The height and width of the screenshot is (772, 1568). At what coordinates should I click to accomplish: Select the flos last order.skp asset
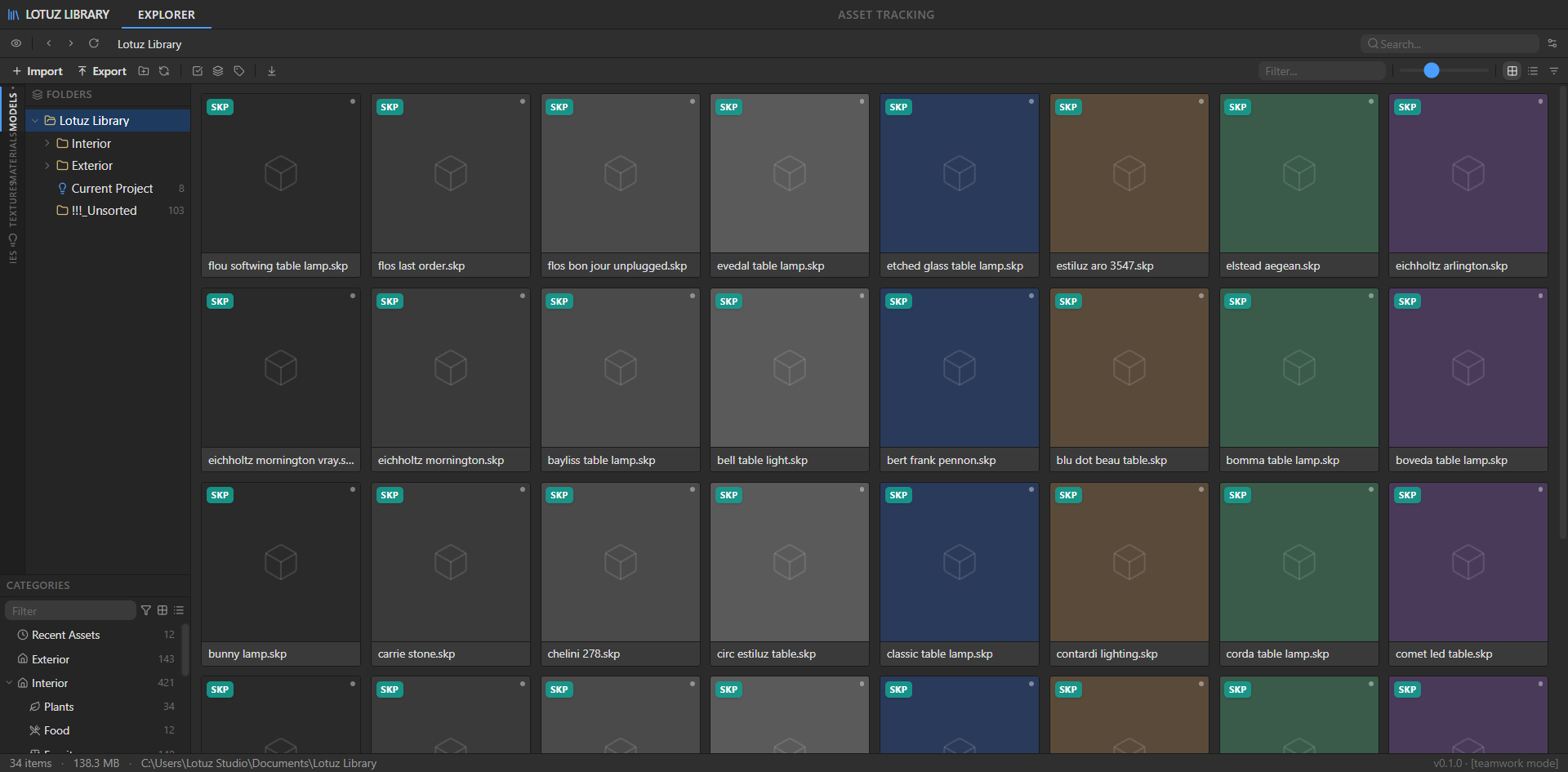(451, 185)
